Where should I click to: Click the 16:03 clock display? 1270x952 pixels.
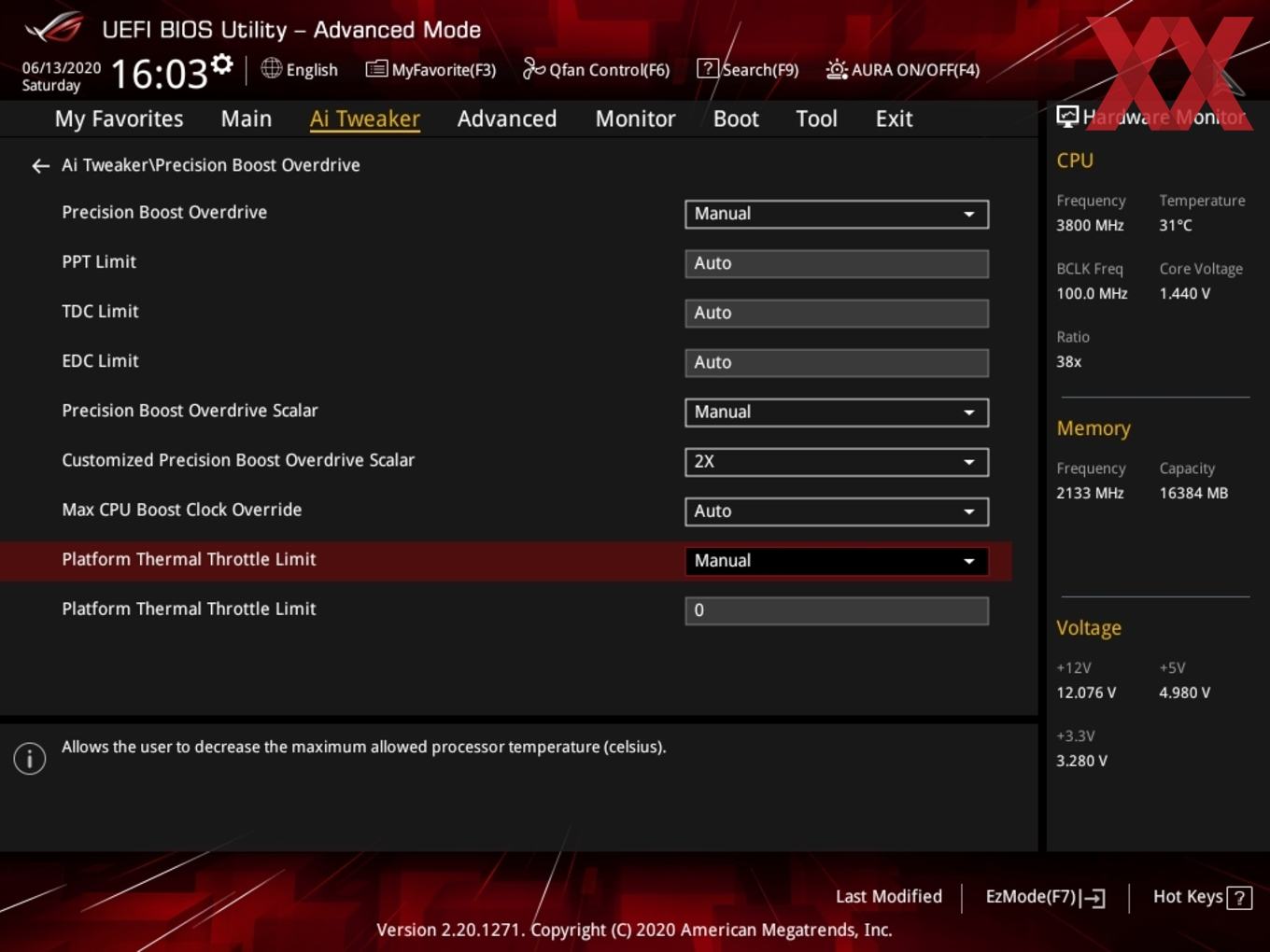click(x=159, y=74)
